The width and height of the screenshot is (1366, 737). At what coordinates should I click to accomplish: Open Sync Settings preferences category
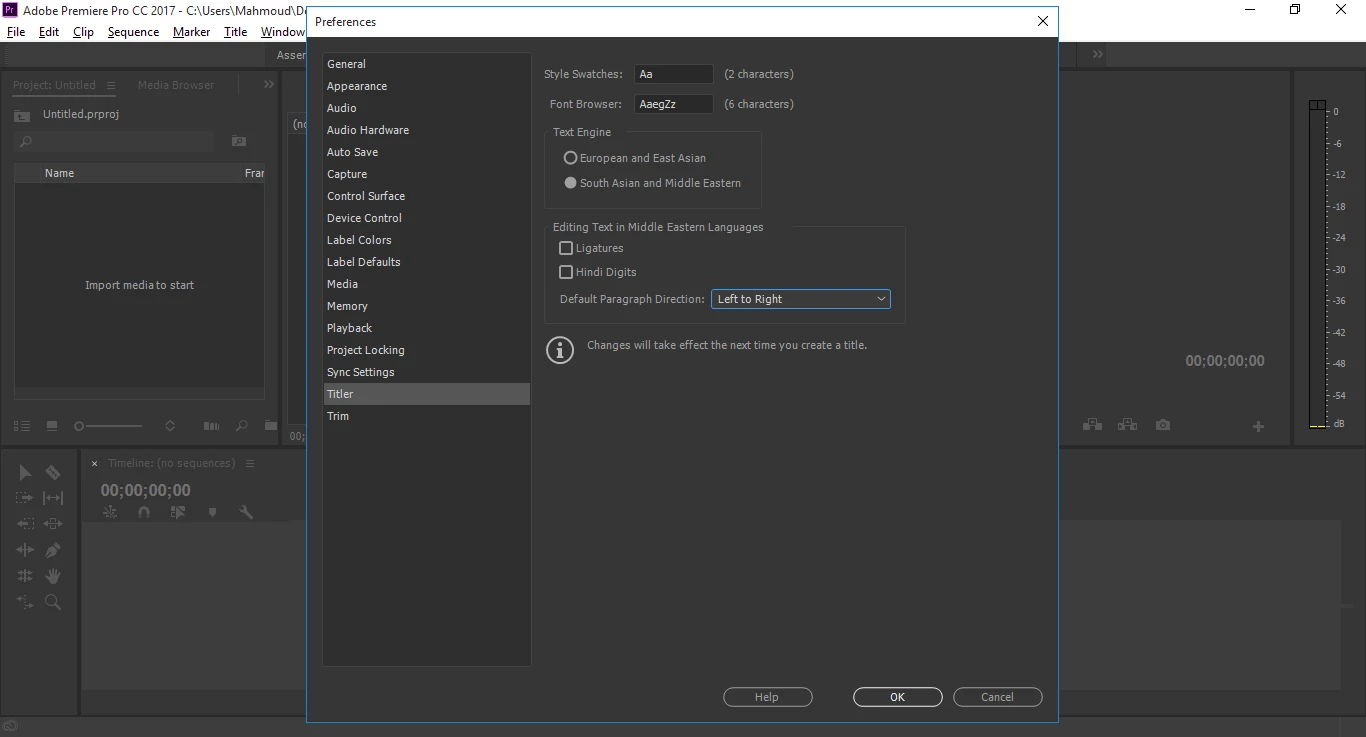tap(426, 372)
